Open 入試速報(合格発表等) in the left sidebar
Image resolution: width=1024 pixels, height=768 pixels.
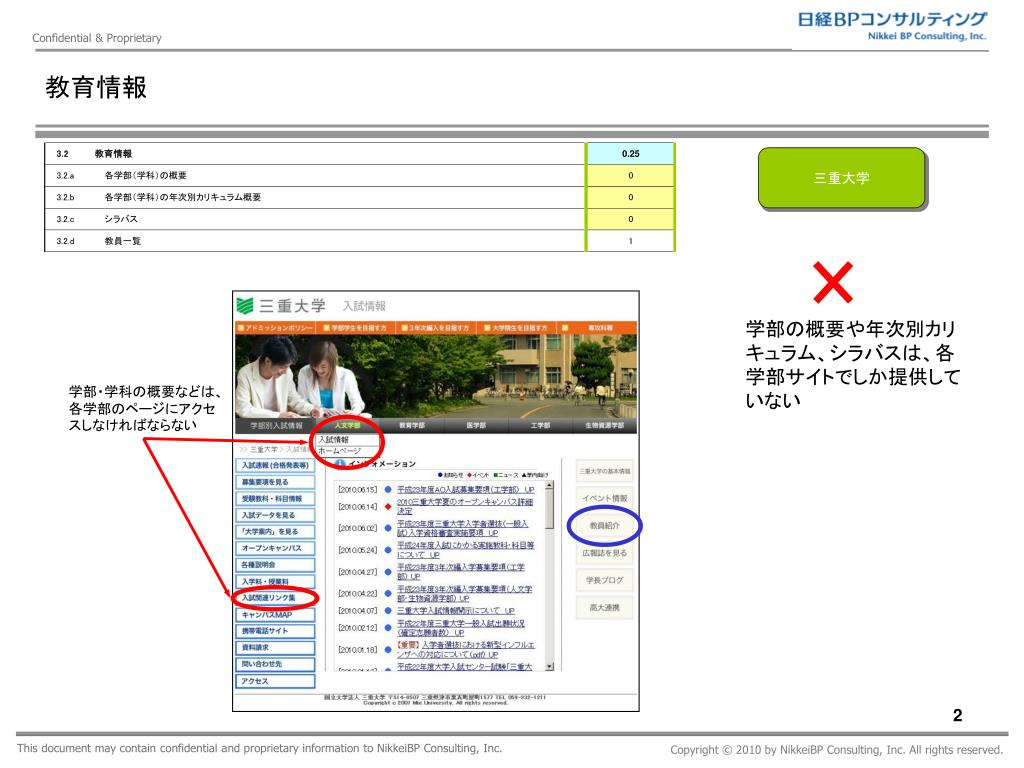(275, 466)
